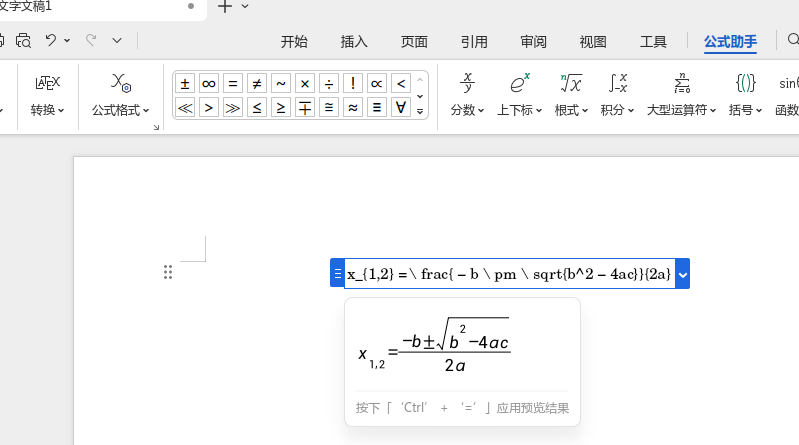The image size is (799, 445).
Task: Switch to the 插入 tab
Action: click(354, 41)
